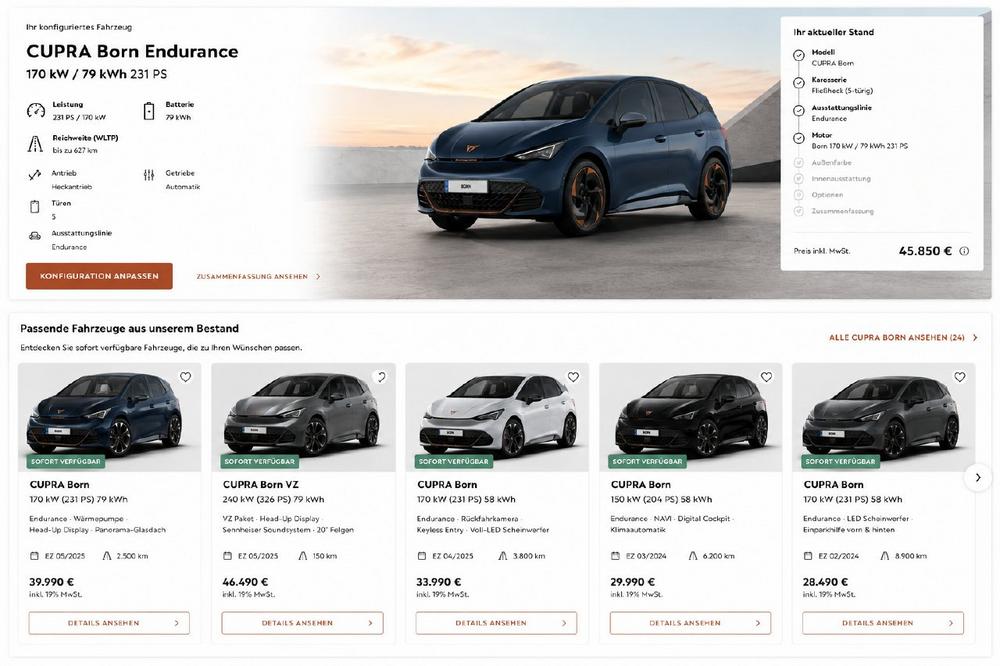
Task: Open Alle CUPRA Born ansehen (24) link
Action: click(x=897, y=337)
